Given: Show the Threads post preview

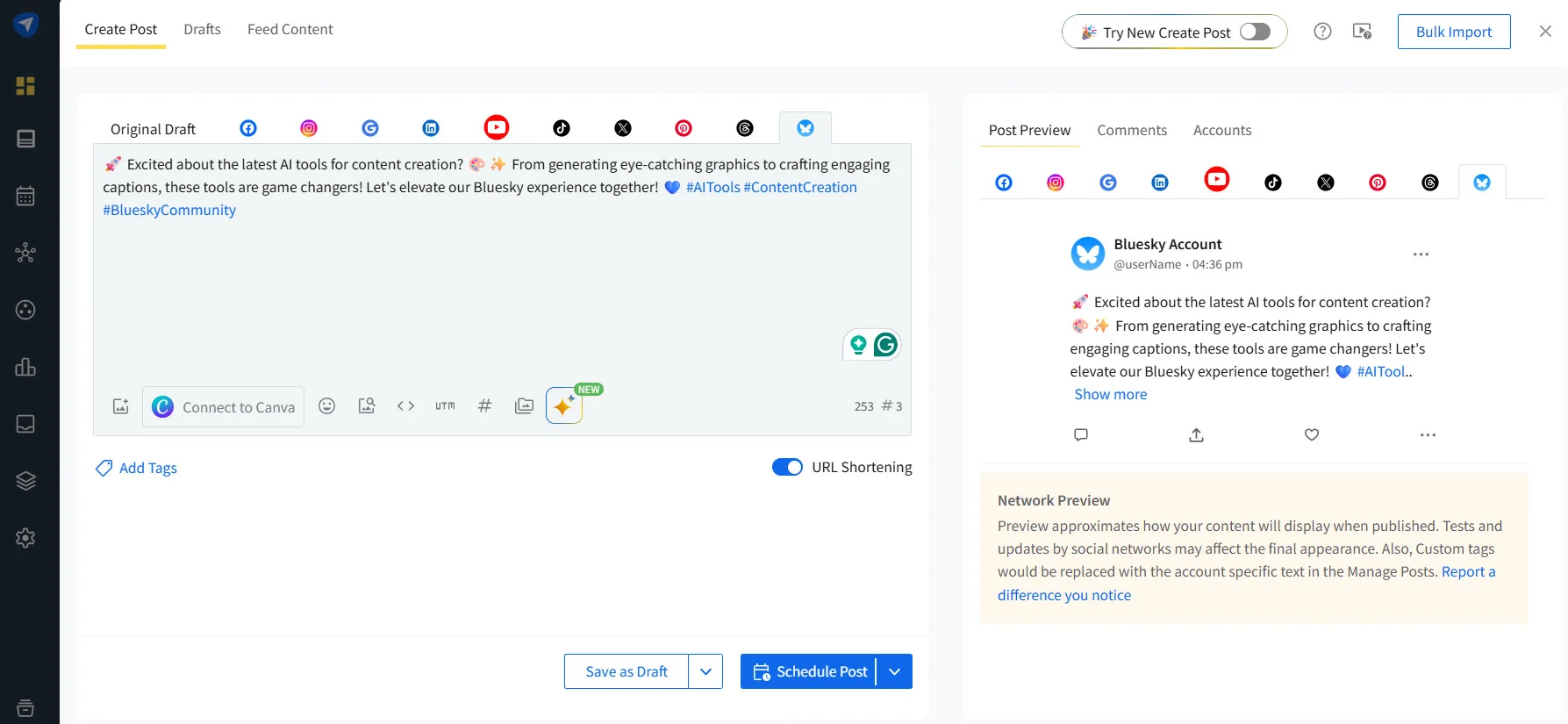Looking at the screenshot, I should pyautogui.click(x=1430, y=183).
